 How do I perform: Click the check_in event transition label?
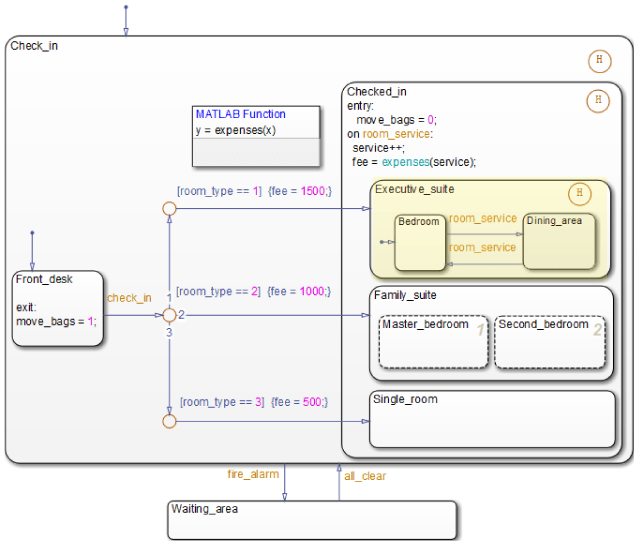point(129,298)
